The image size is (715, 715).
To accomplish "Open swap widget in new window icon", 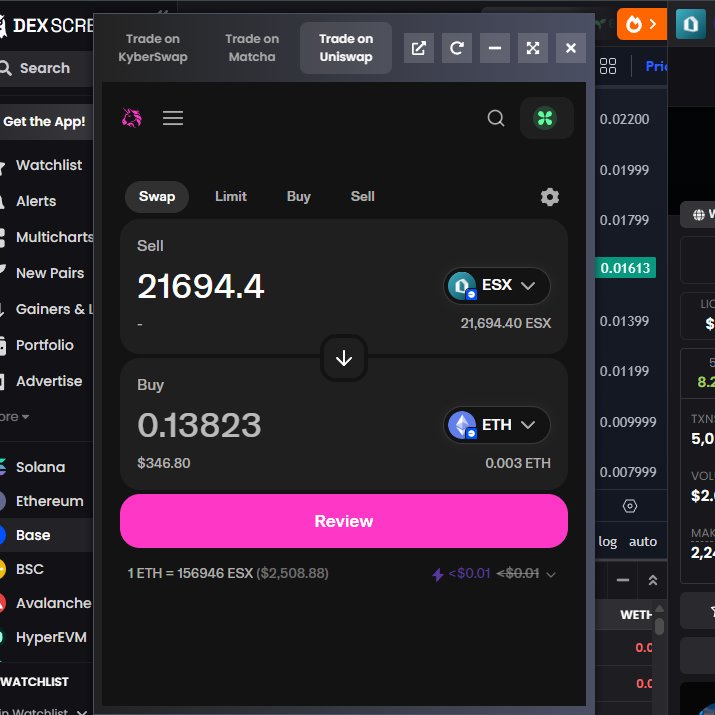I will 419,48.
